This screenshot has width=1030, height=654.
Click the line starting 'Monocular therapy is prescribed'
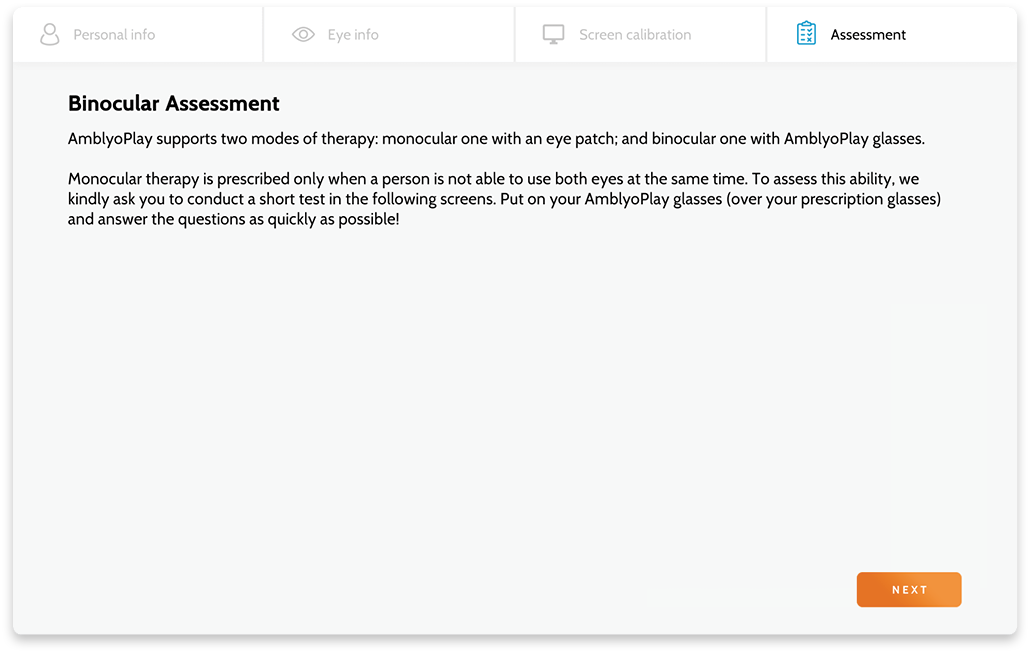tap(493, 179)
